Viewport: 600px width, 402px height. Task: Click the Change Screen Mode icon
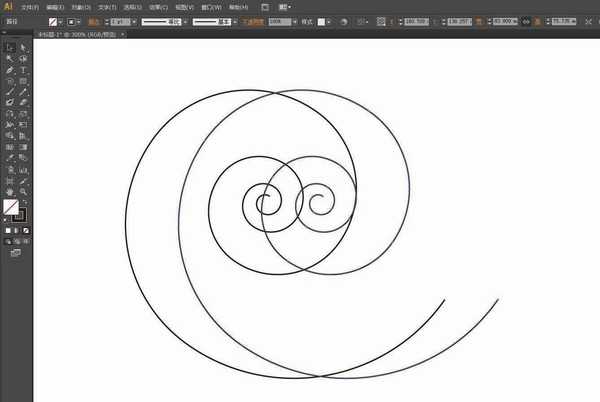(15, 254)
